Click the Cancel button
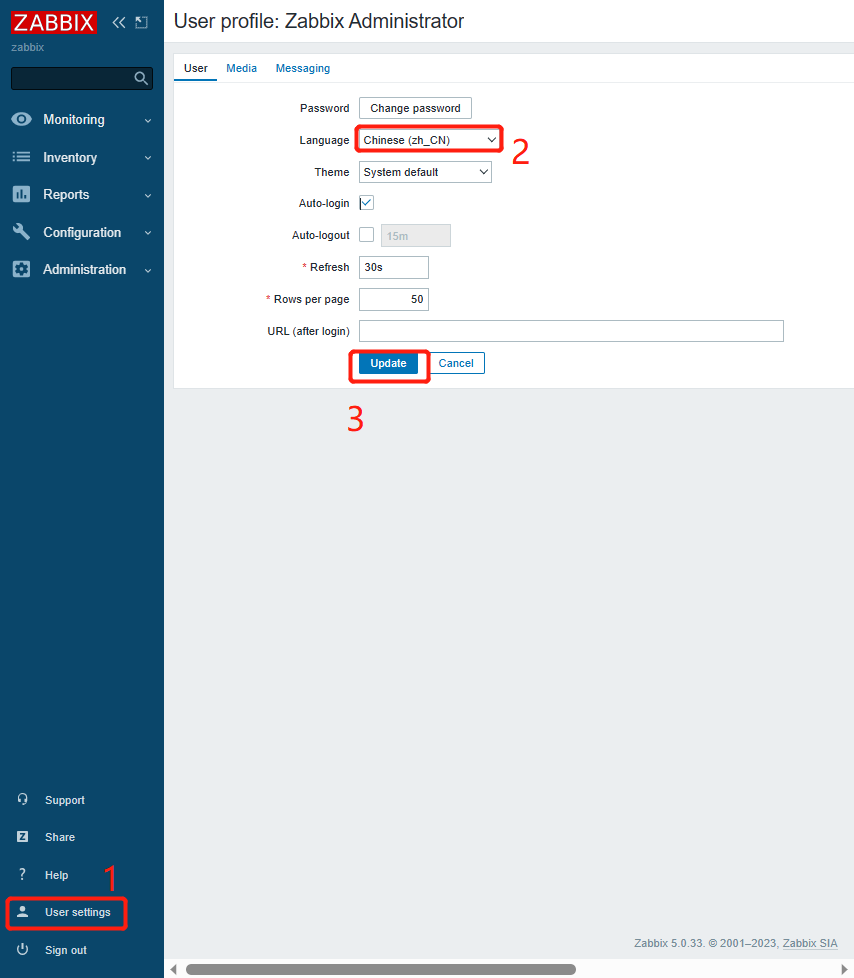The width and height of the screenshot is (854, 978). click(456, 363)
